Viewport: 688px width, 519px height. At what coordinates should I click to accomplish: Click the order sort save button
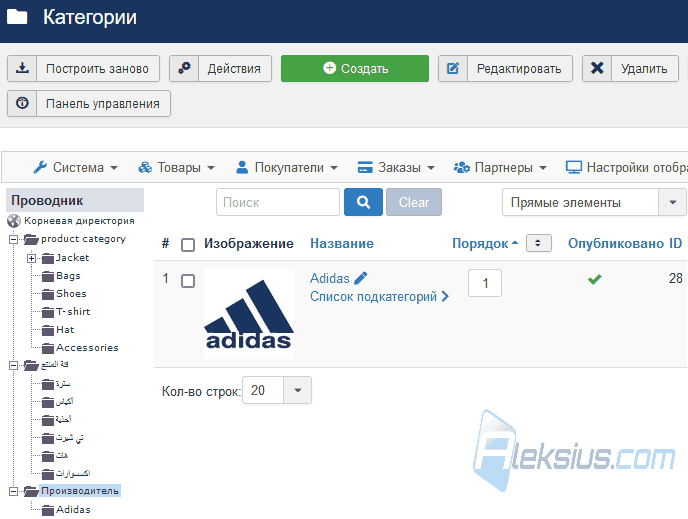(538, 243)
